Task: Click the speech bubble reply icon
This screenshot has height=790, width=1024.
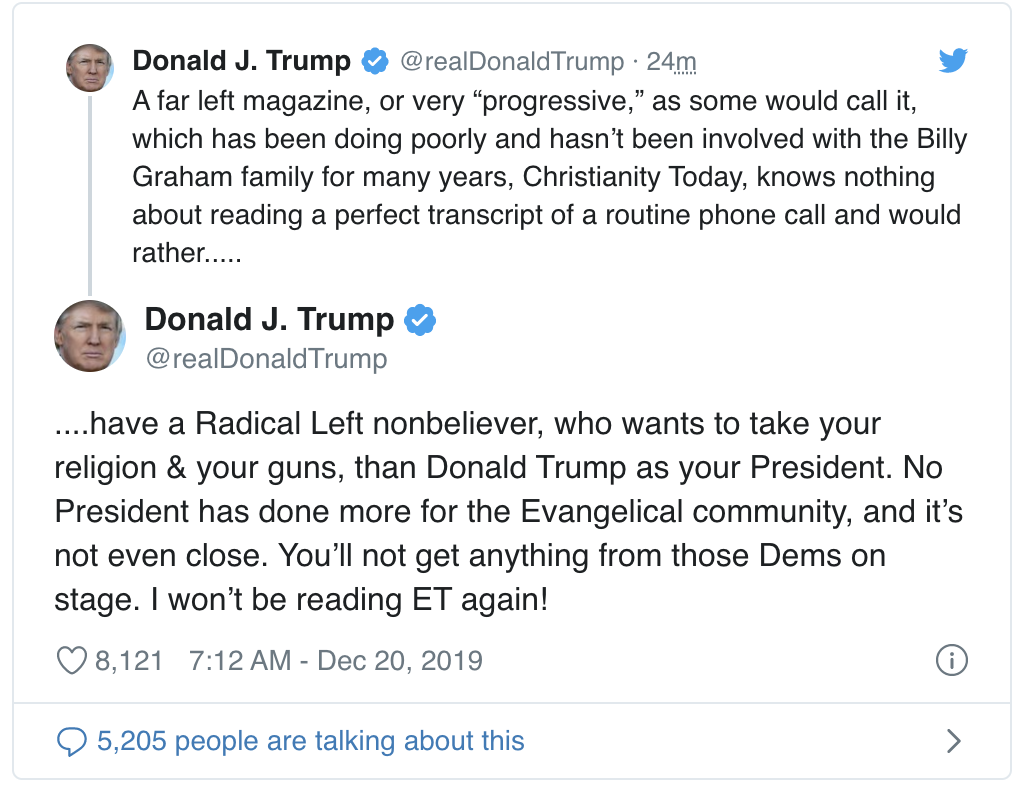Action: (x=72, y=741)
